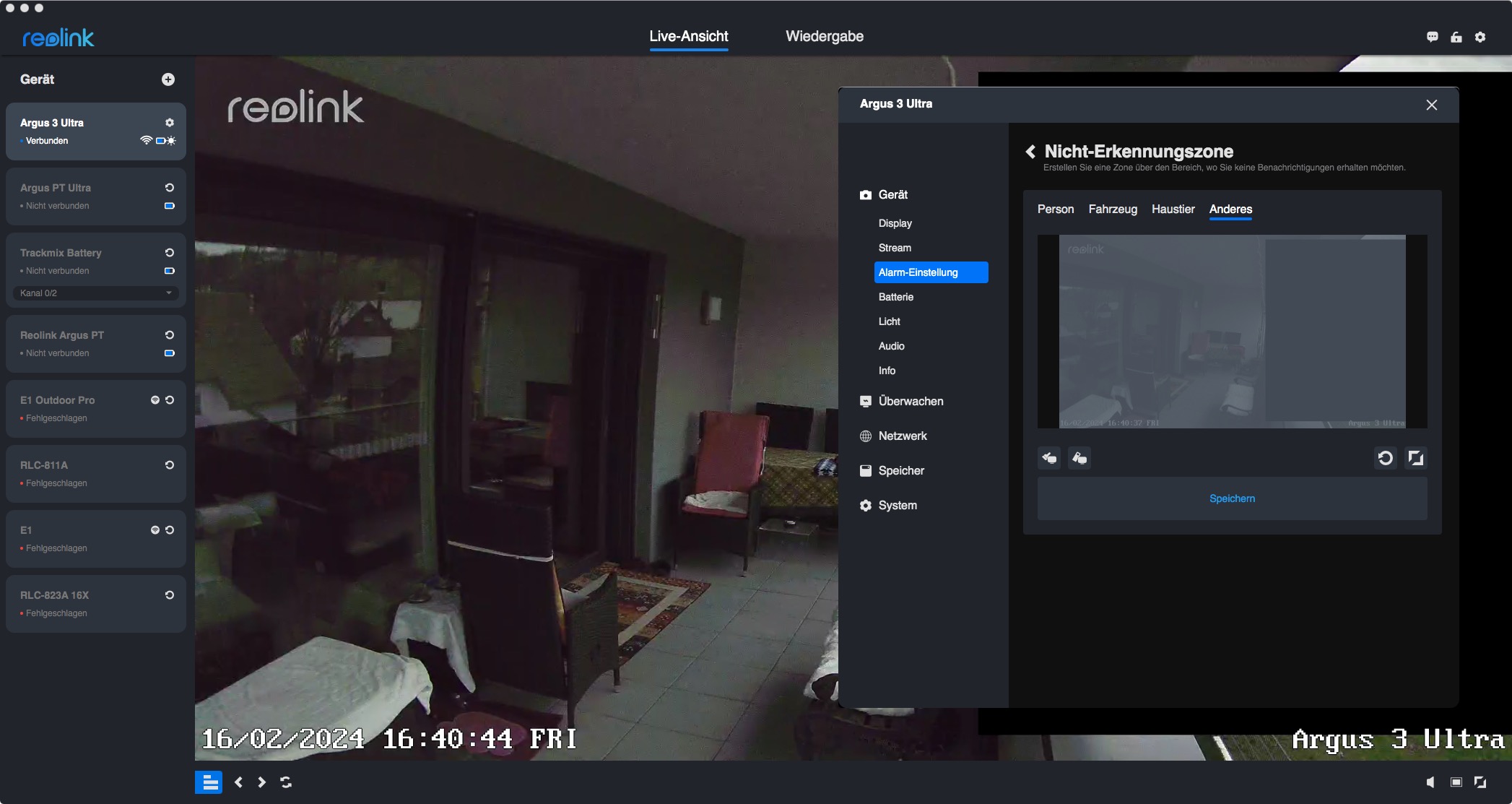The width and height of the screenshot is (1512, 804).
Task: Switch to the Wiedergabe tab
Action: (x=824, y=36)
